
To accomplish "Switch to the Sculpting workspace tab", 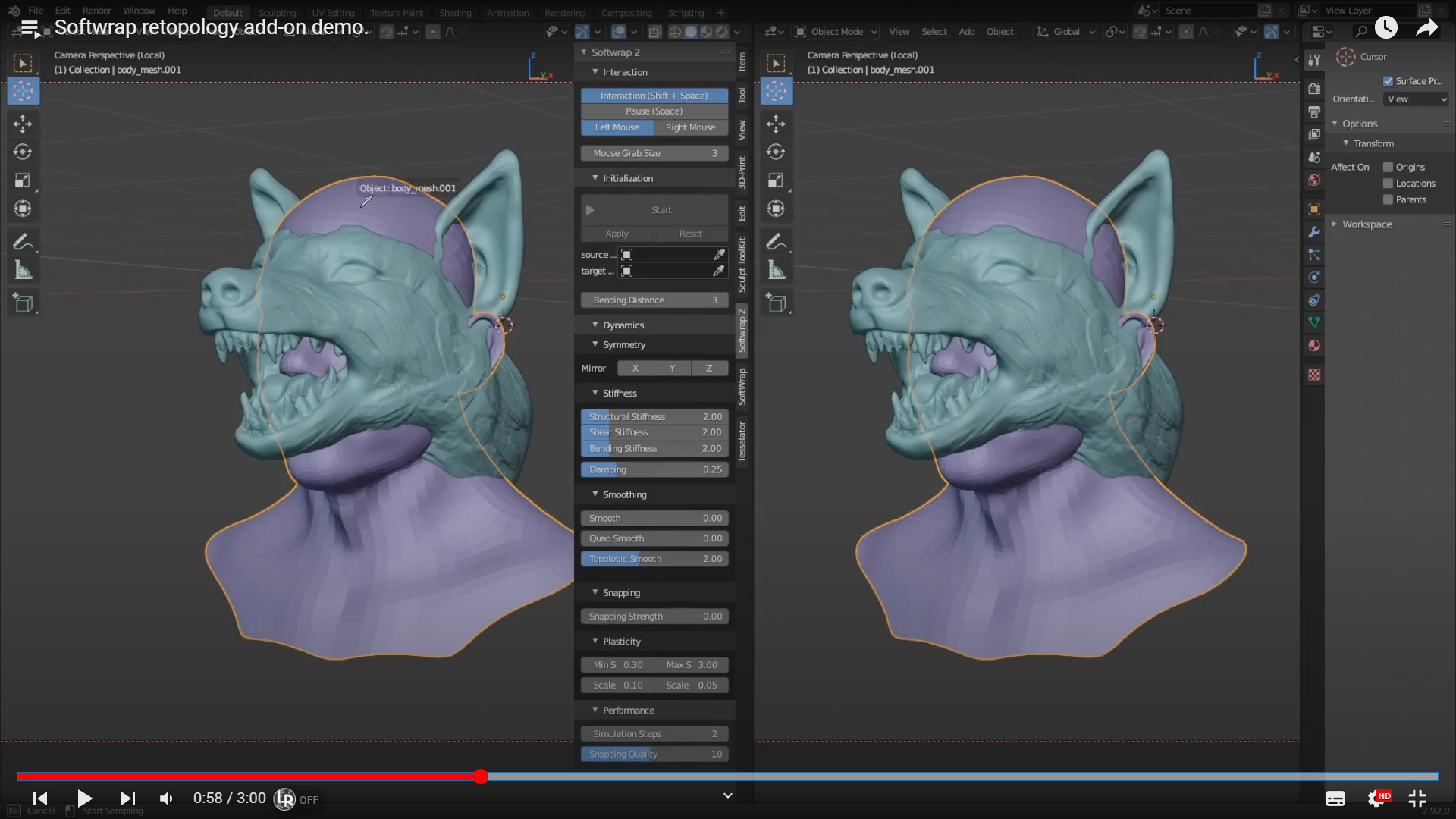I will pos(277,13).
